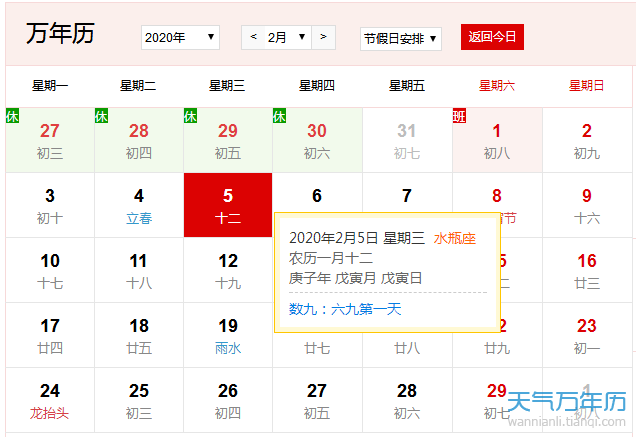
Task: Click the 休 badge on January 29
Action: [191, 116]
